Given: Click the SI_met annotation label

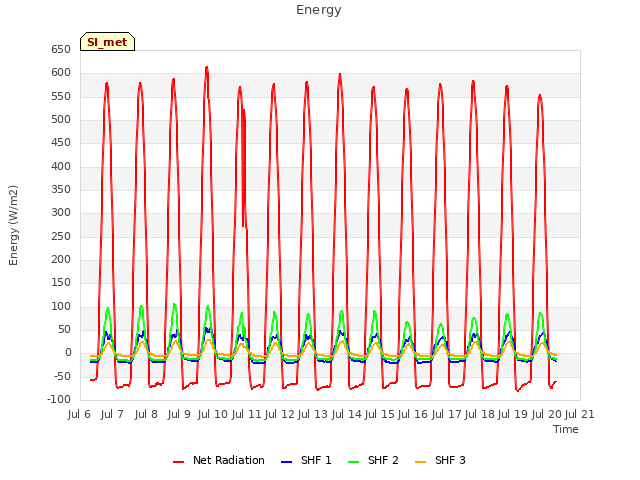Looking at the screenshot, I should pos(107,42).
